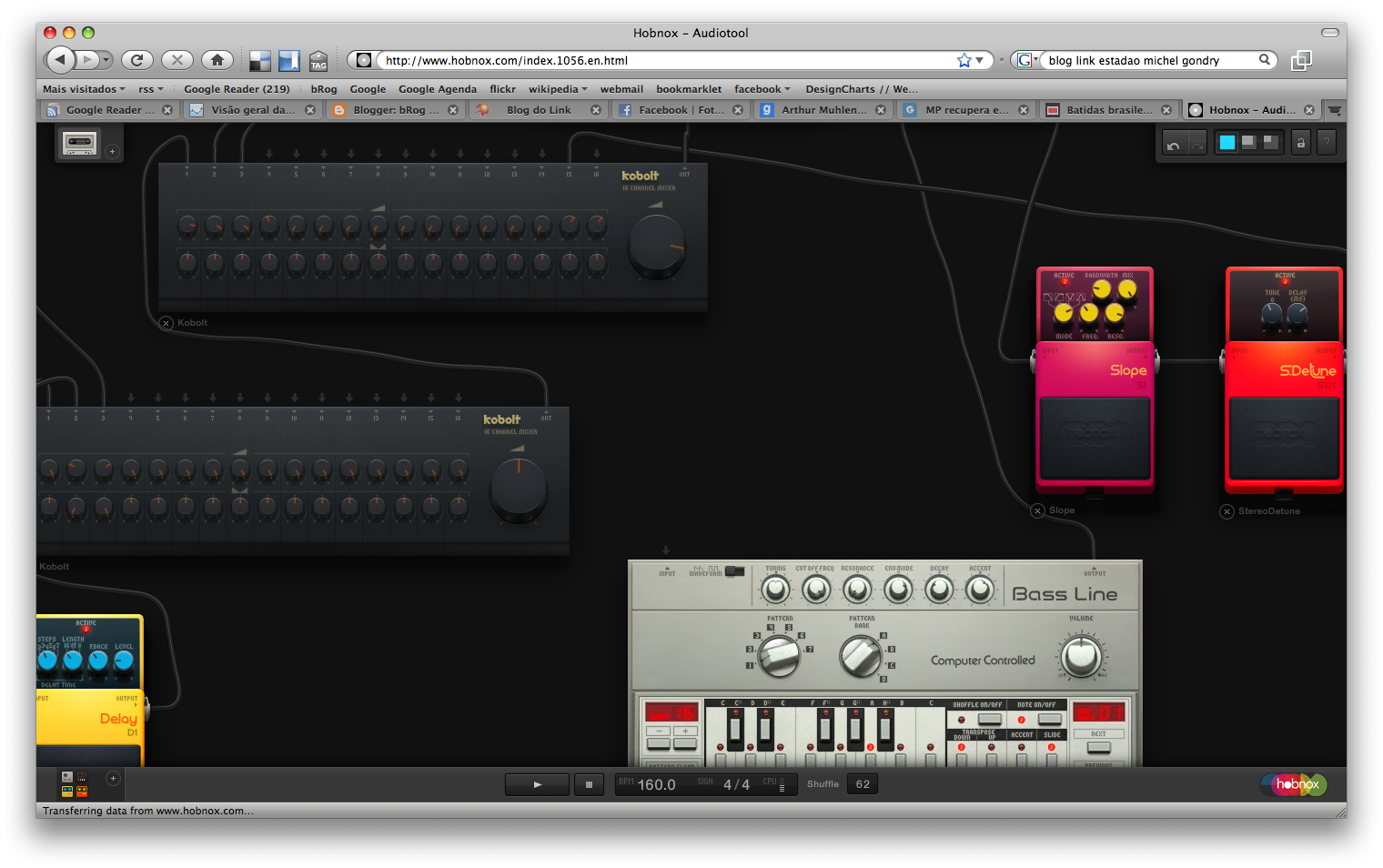Click the checkered toolbar icon beside Home

(x=260, y=61)
